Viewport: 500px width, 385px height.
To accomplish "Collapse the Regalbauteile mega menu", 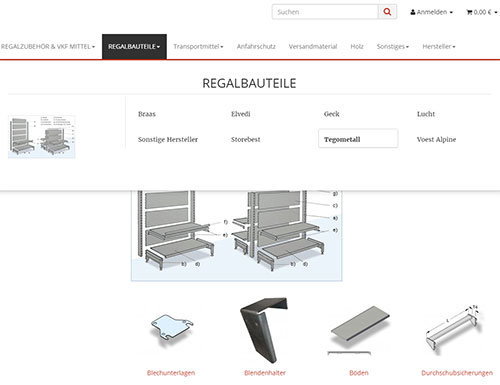I will pos(134,47).
